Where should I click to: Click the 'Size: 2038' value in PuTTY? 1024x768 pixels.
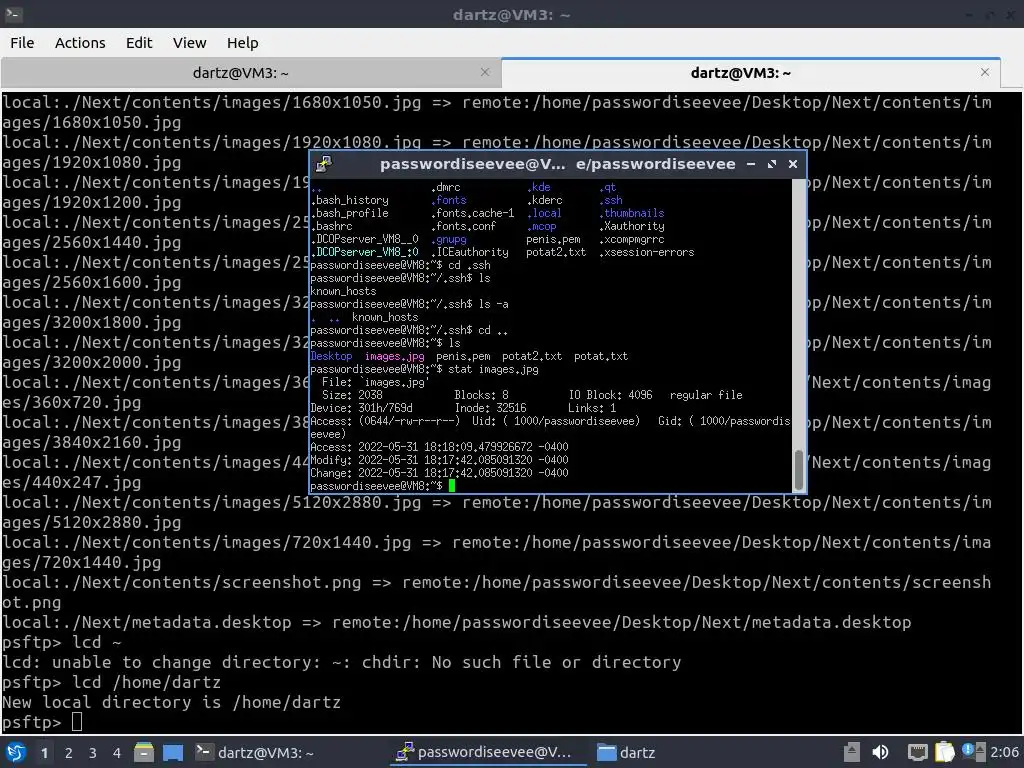tap(353, 394)
